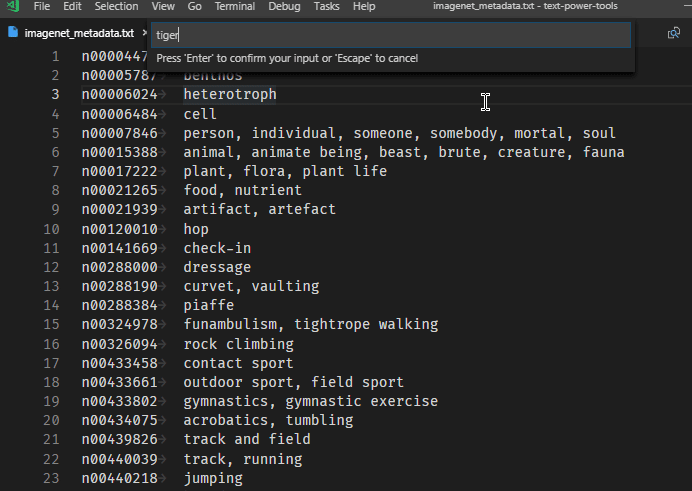Select the imagenet_metadata.txt editor tab

[78, 33]
